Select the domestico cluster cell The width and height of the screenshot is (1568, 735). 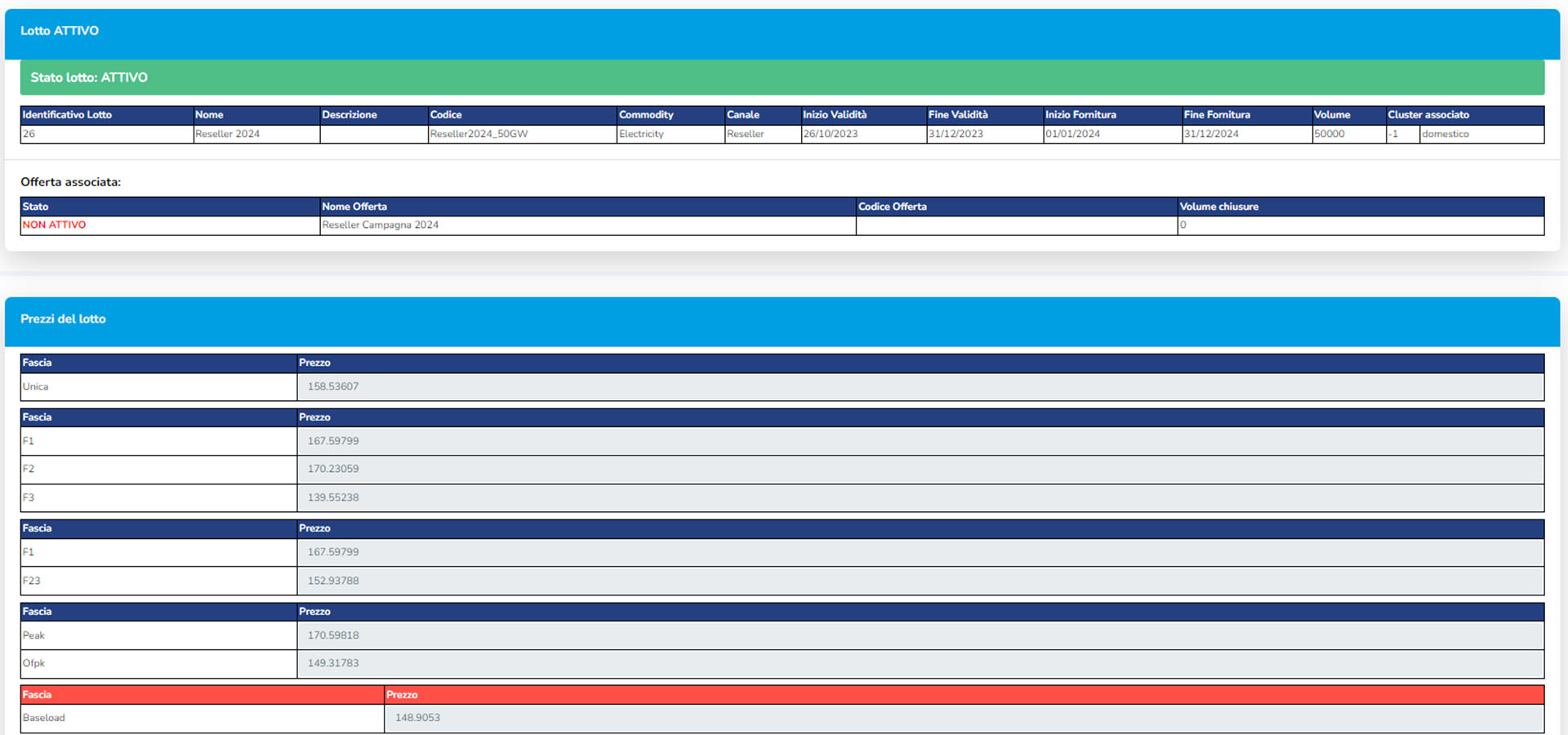pyautogui.click(x=1445, y=134)
